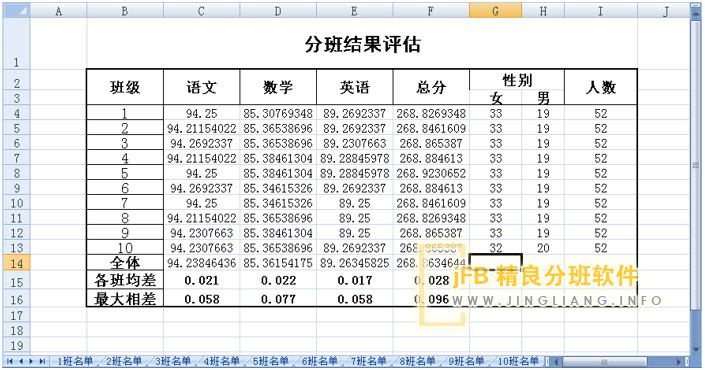Click the 班级 header cell
The image size is (705, 370).
pos(125,87)
